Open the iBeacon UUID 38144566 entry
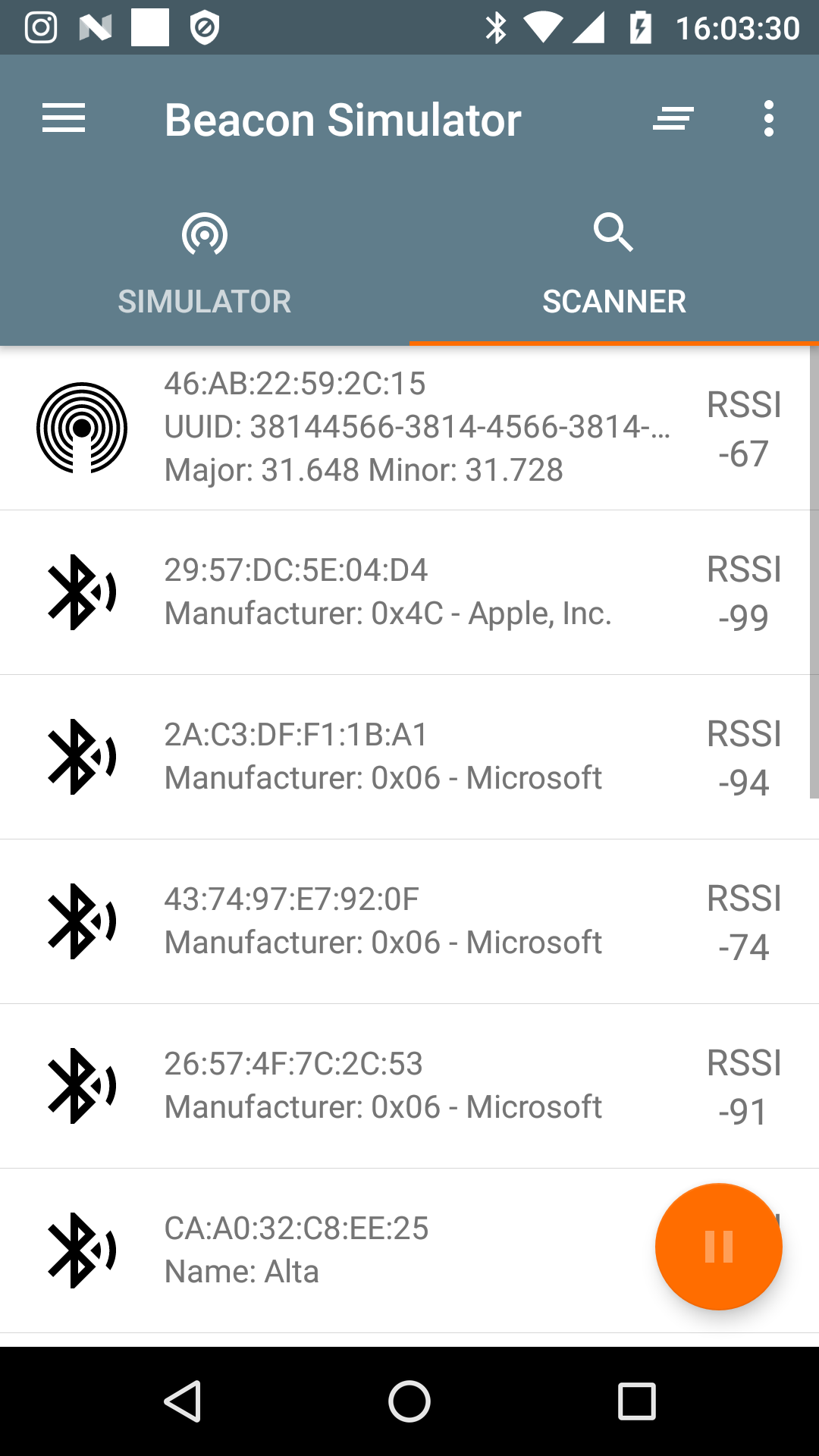Viewport: 819px width, 1456px height. (417, 427)
